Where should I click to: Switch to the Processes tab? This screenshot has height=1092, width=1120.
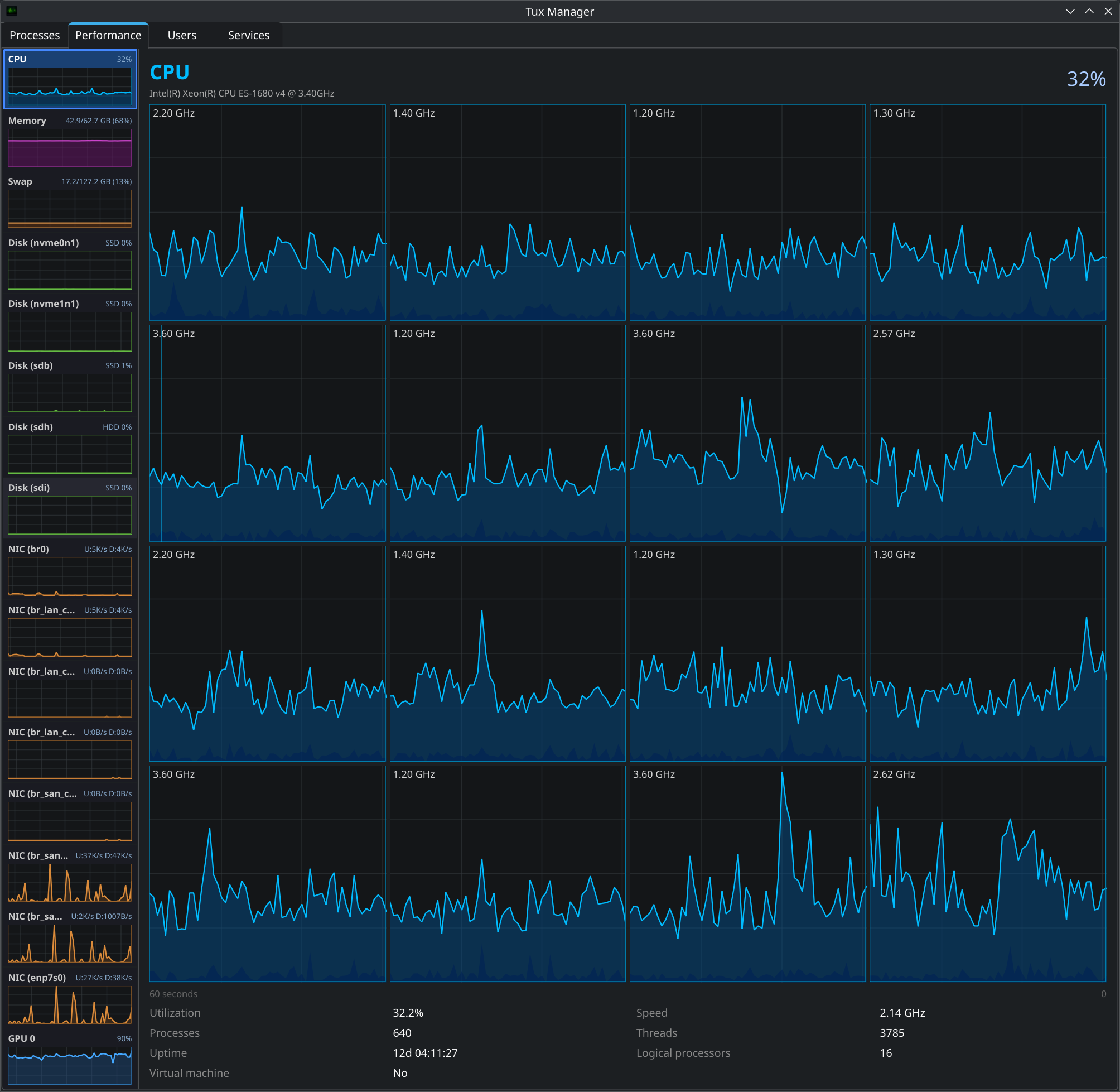pyautogui.click(x=35, y=35)
